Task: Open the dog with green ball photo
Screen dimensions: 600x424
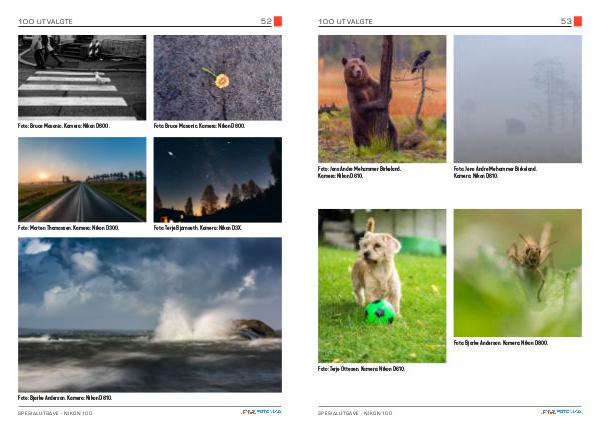Action: click(382, 285)
